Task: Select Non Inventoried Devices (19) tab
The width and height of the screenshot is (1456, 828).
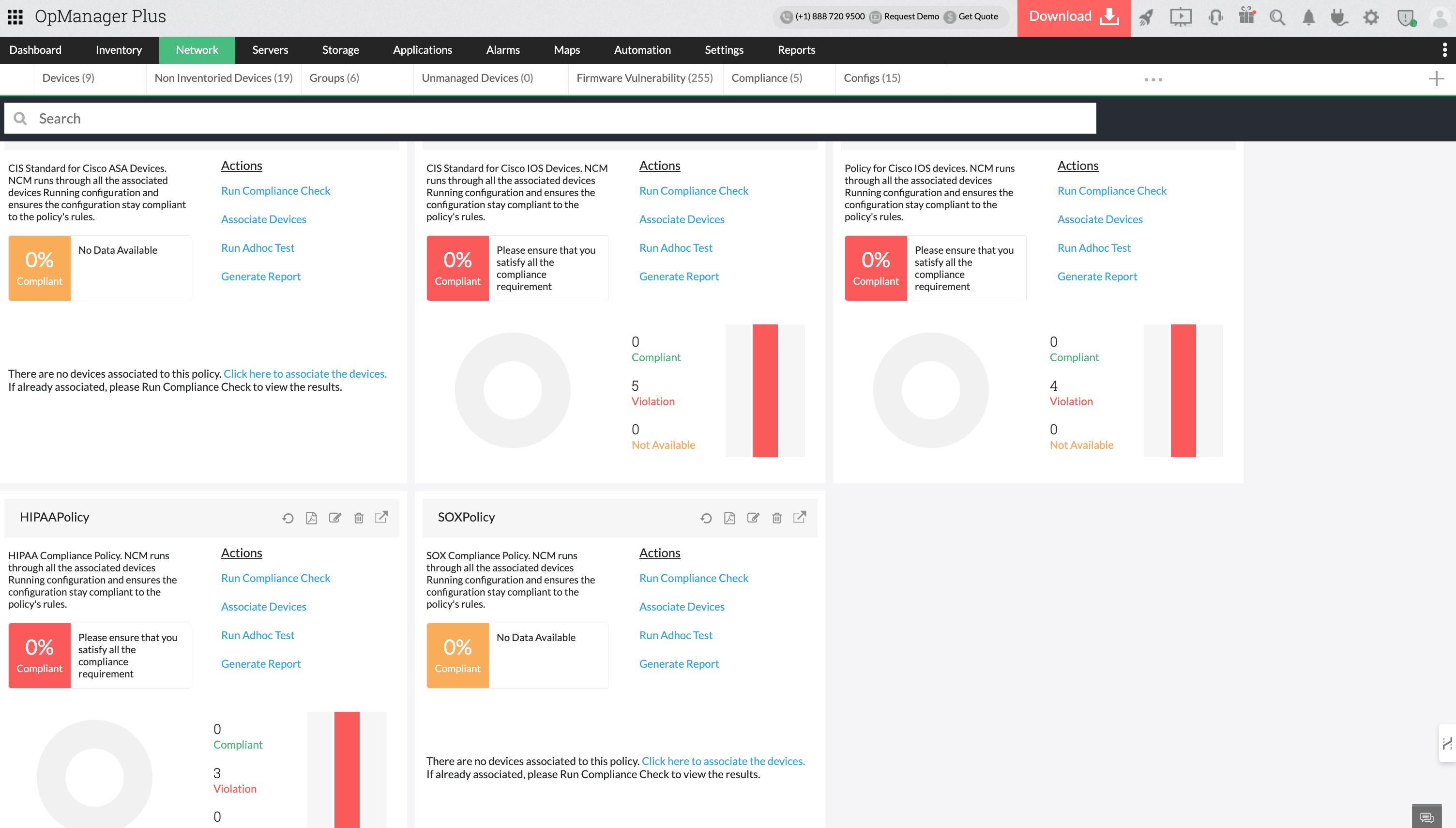Action: (x=223, y=78)
